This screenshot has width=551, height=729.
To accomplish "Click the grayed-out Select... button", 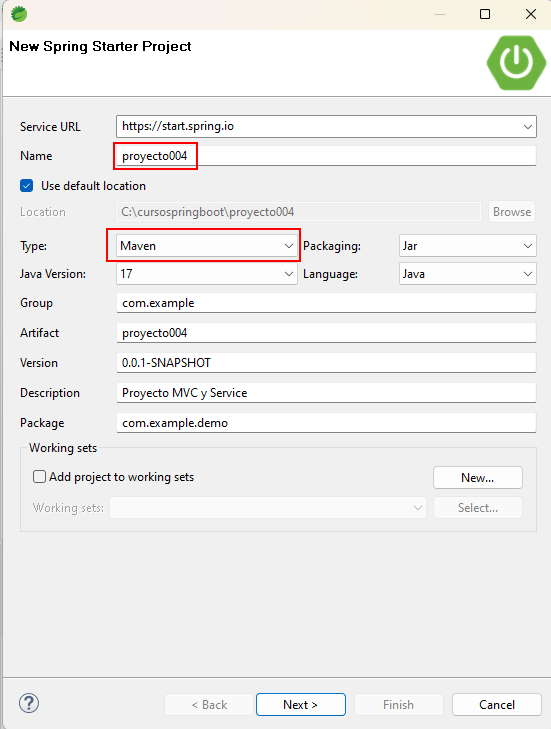I will (478, 508).
